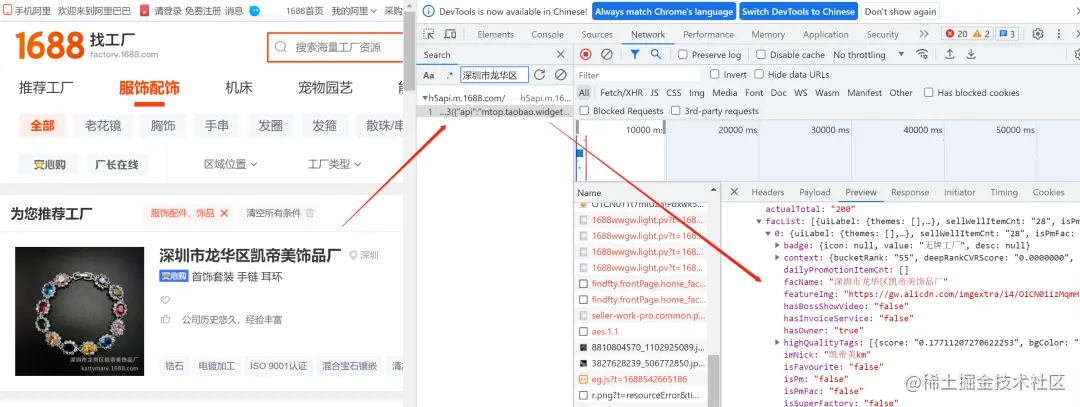Open DevTools settings gear
This screenshot has height=407, width=1080.
(x=1038, y=34)
